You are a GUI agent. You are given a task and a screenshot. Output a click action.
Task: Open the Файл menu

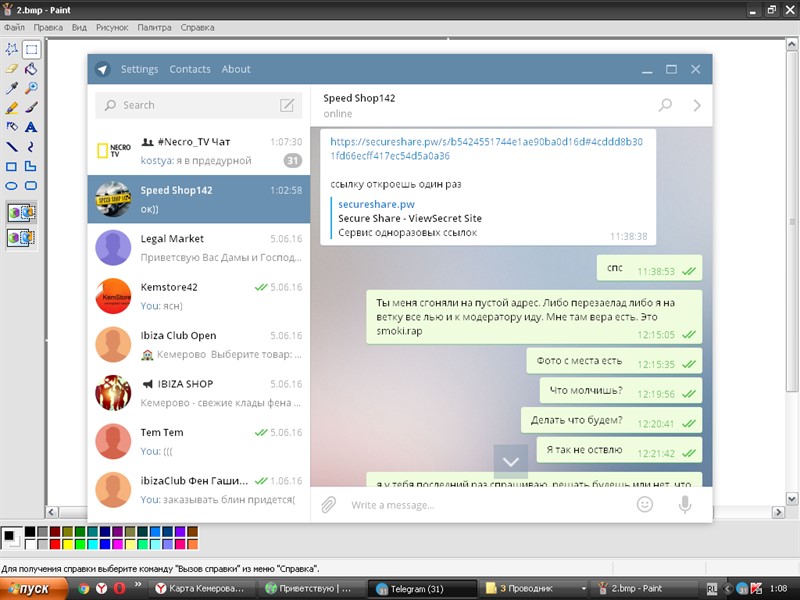point(14,28)
